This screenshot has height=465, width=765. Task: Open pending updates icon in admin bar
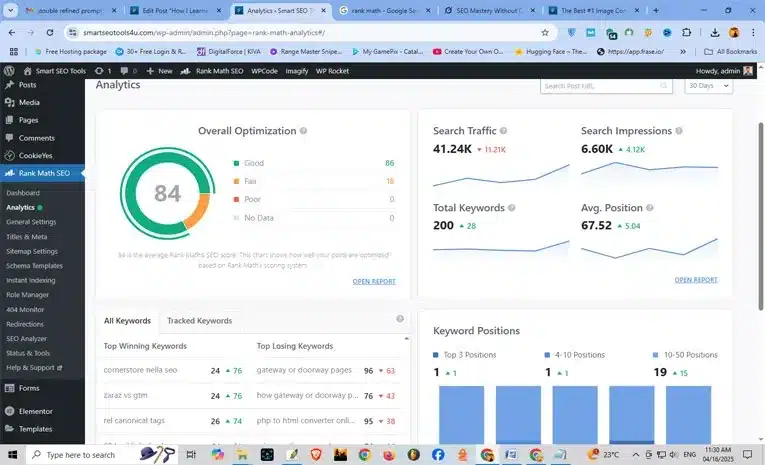click(102, 71)
